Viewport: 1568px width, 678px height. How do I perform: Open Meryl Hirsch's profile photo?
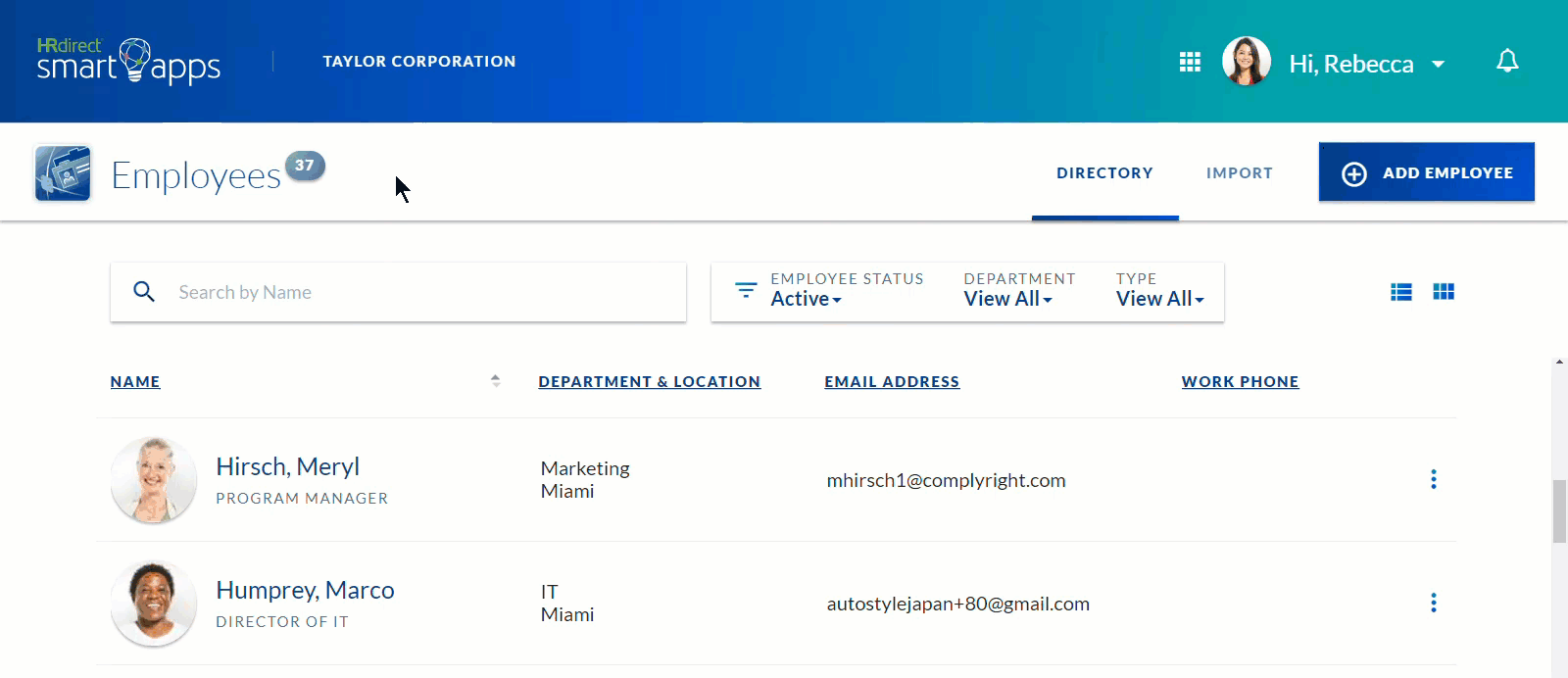154,480
